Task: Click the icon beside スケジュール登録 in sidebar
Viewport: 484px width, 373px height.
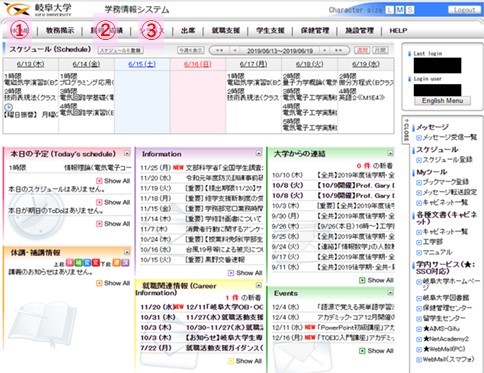Action: coord(419,160)
